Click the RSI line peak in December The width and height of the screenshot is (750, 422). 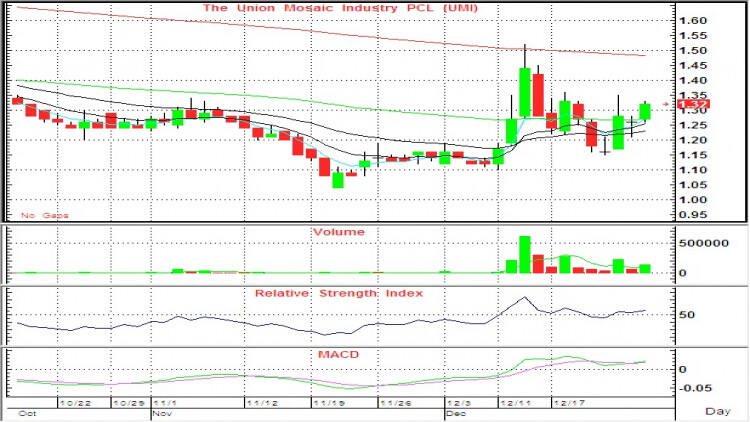pos(525,297)
